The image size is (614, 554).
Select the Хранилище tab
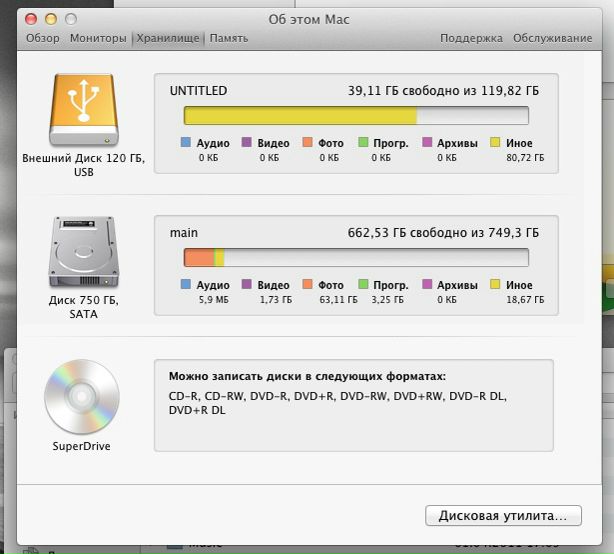coord(168,38)
